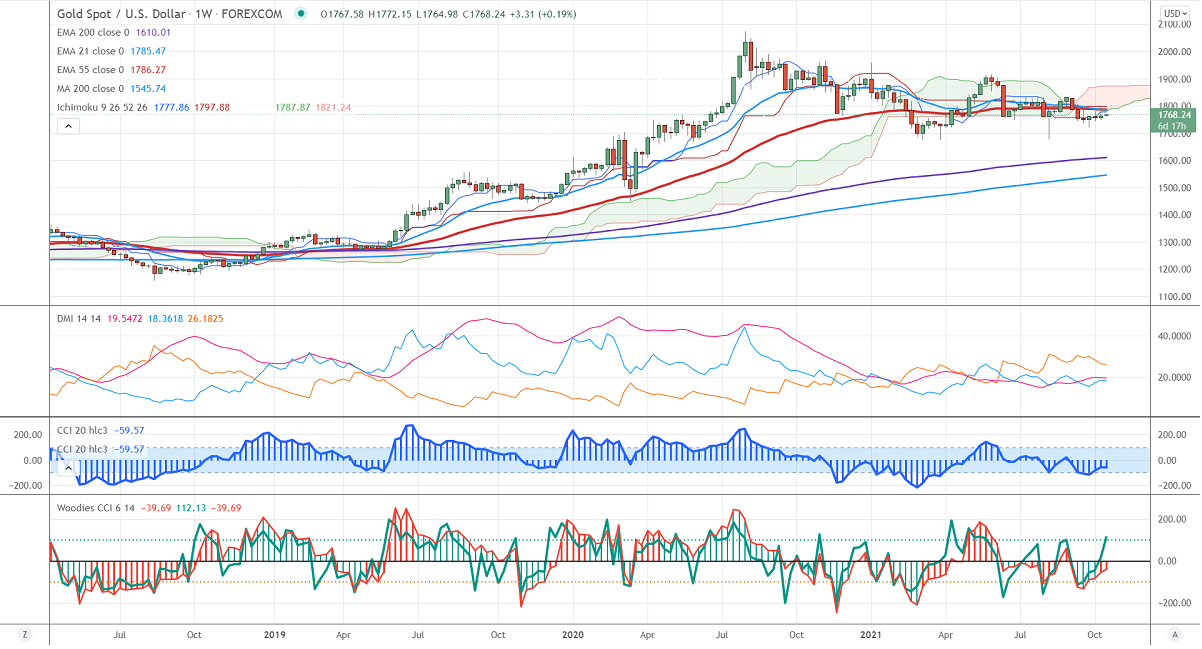
Task: Click the 2020 label on the time axis
Action: 572,634
